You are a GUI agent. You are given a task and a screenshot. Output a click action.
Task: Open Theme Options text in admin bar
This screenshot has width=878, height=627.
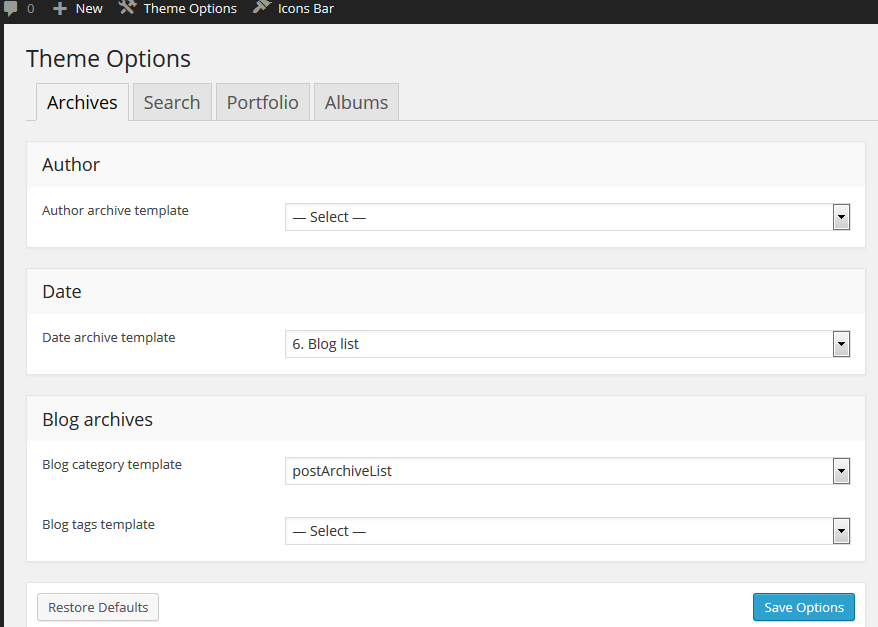[x=190, y=8]
